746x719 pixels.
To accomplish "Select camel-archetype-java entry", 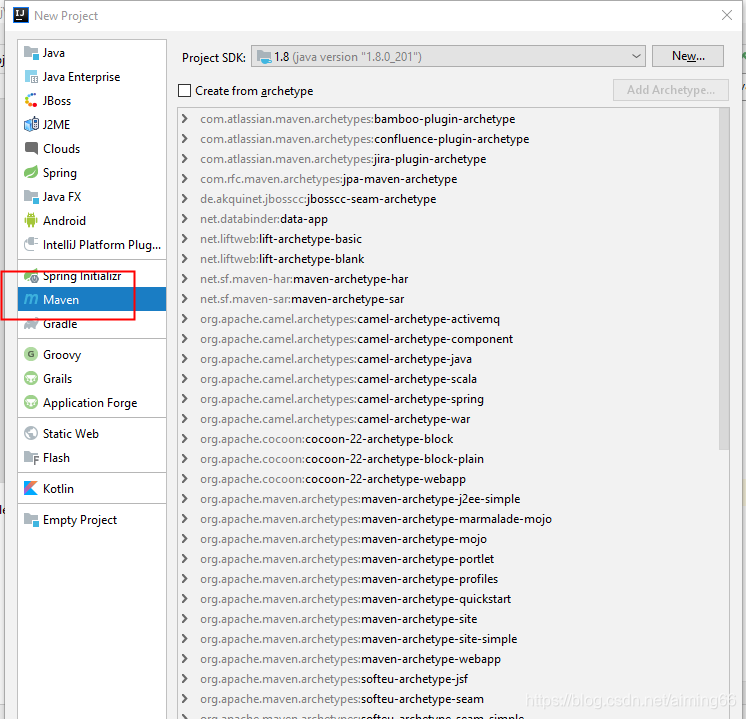I will point(336,359).
